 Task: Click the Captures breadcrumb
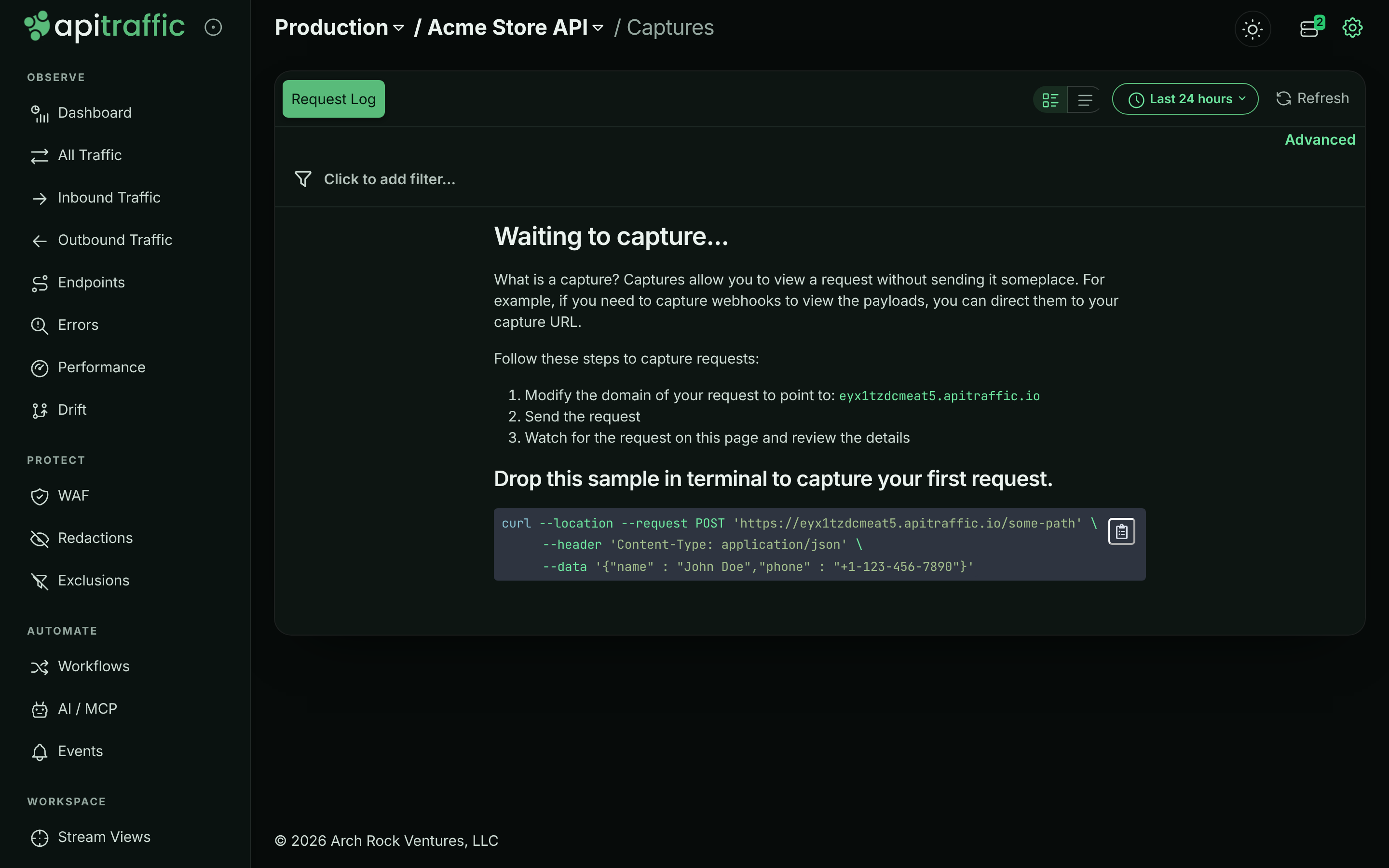tap(670, 27)
